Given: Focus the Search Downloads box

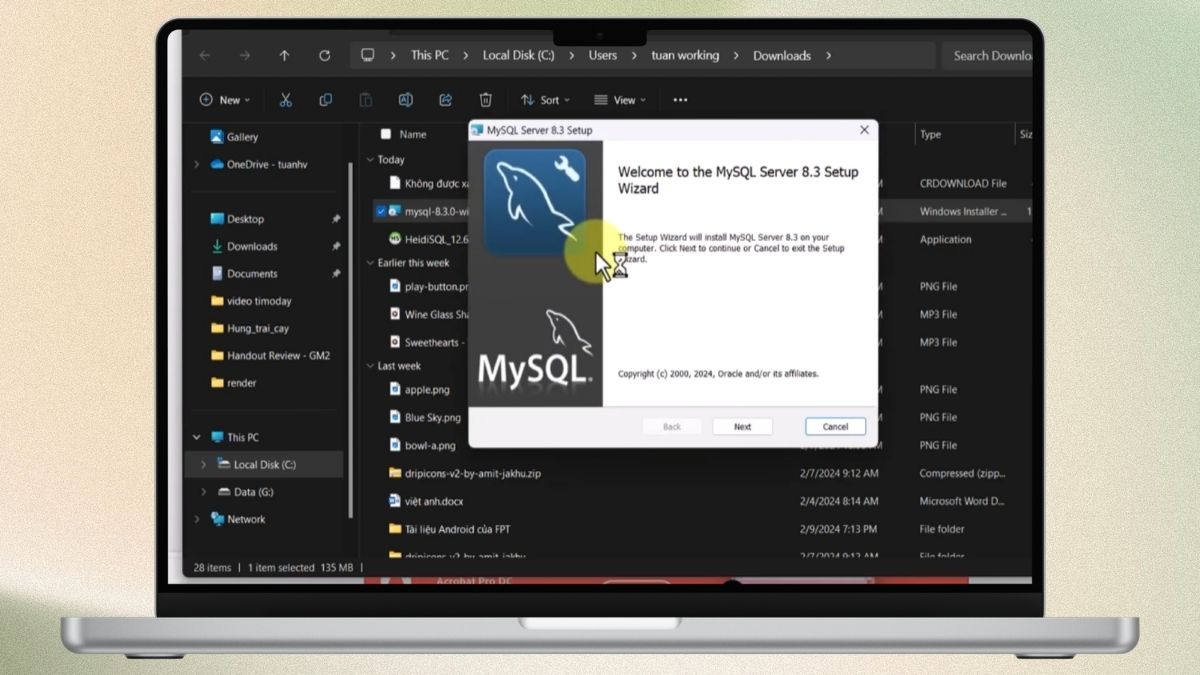Looking at the screenshot, I should point(986,56).
